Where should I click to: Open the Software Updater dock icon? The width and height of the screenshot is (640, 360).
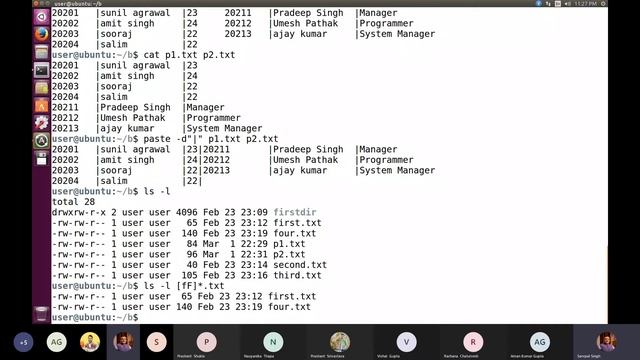pos(41,140)
